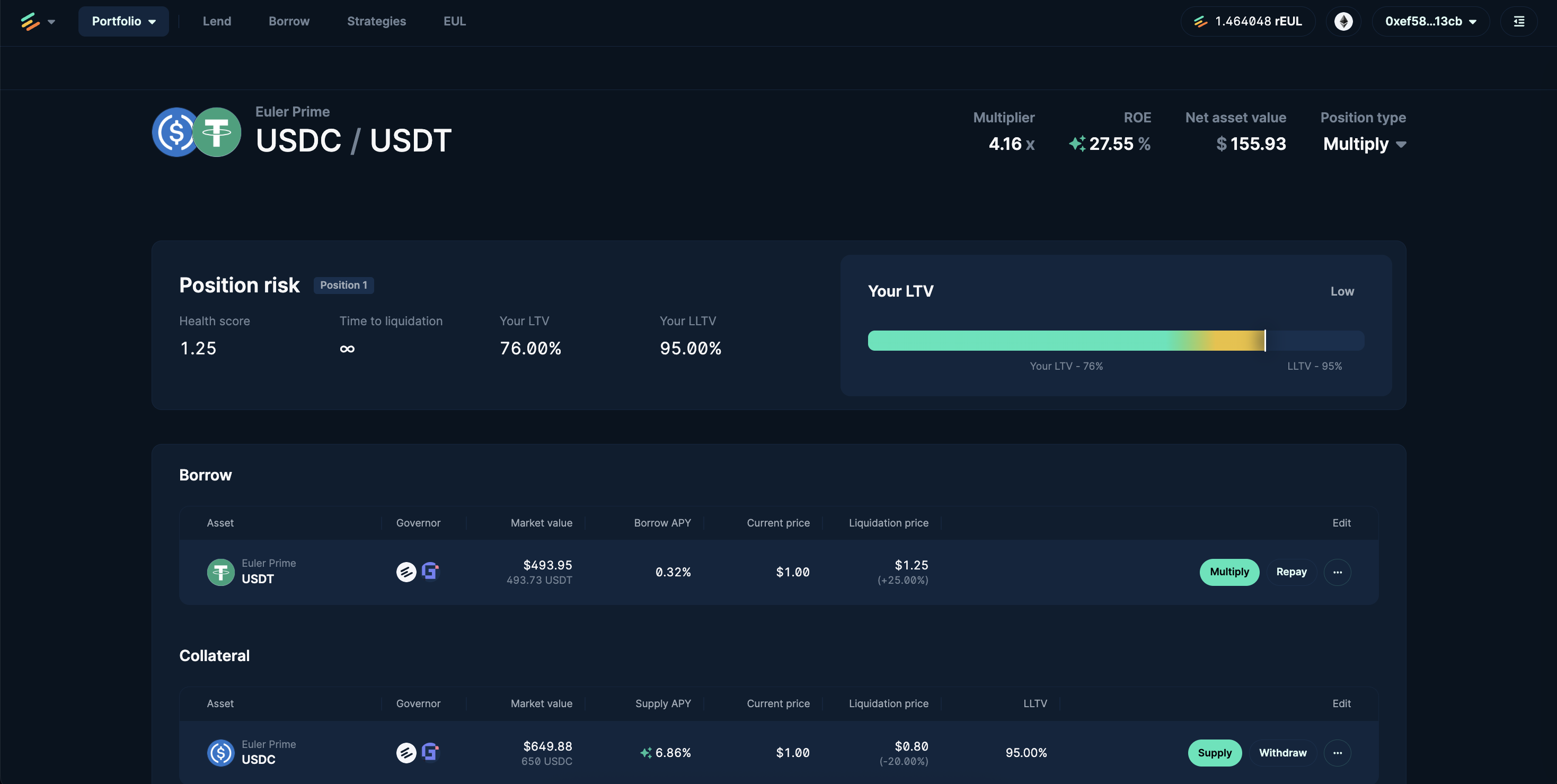Open more options for USDC collateral row
The image size is (1557, 784).
[1337, 753]
